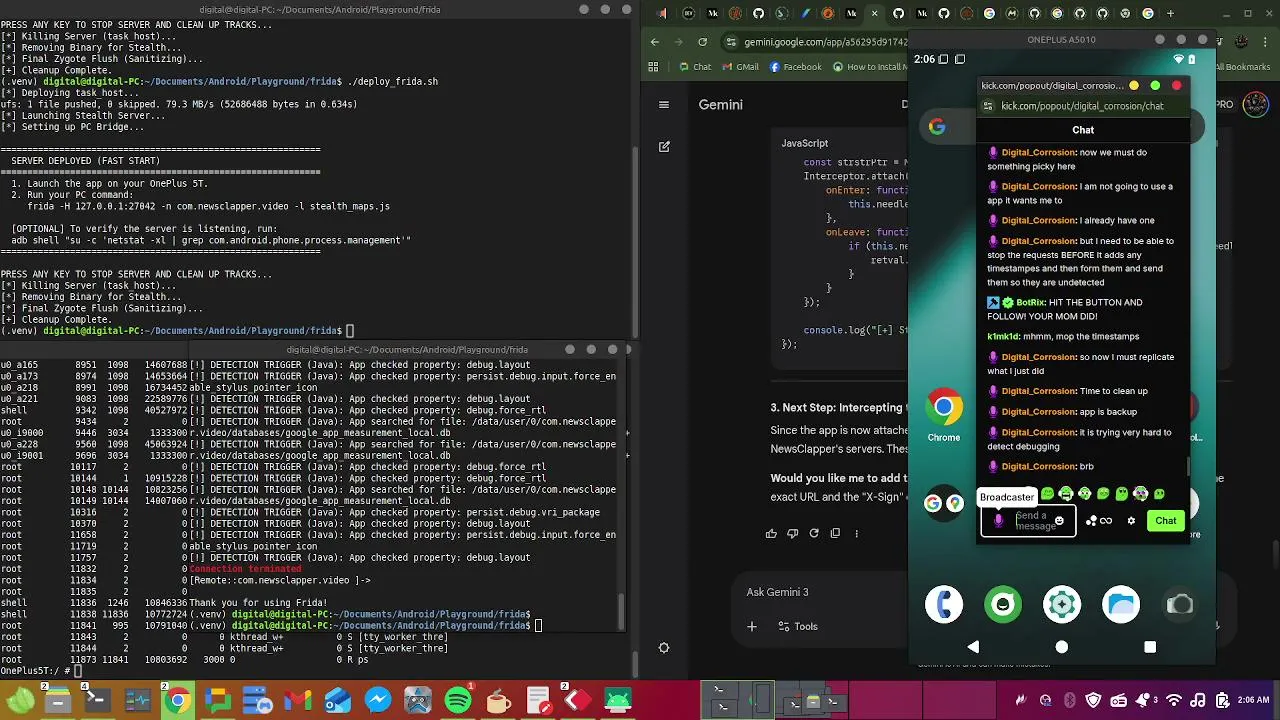Open Messenger from taskbar

[377, 701]
